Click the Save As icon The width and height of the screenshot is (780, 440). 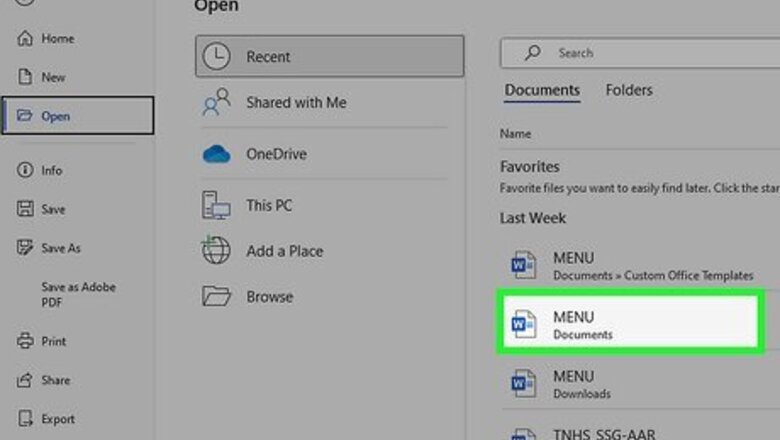pyautogui.click(x=25, y=247)
